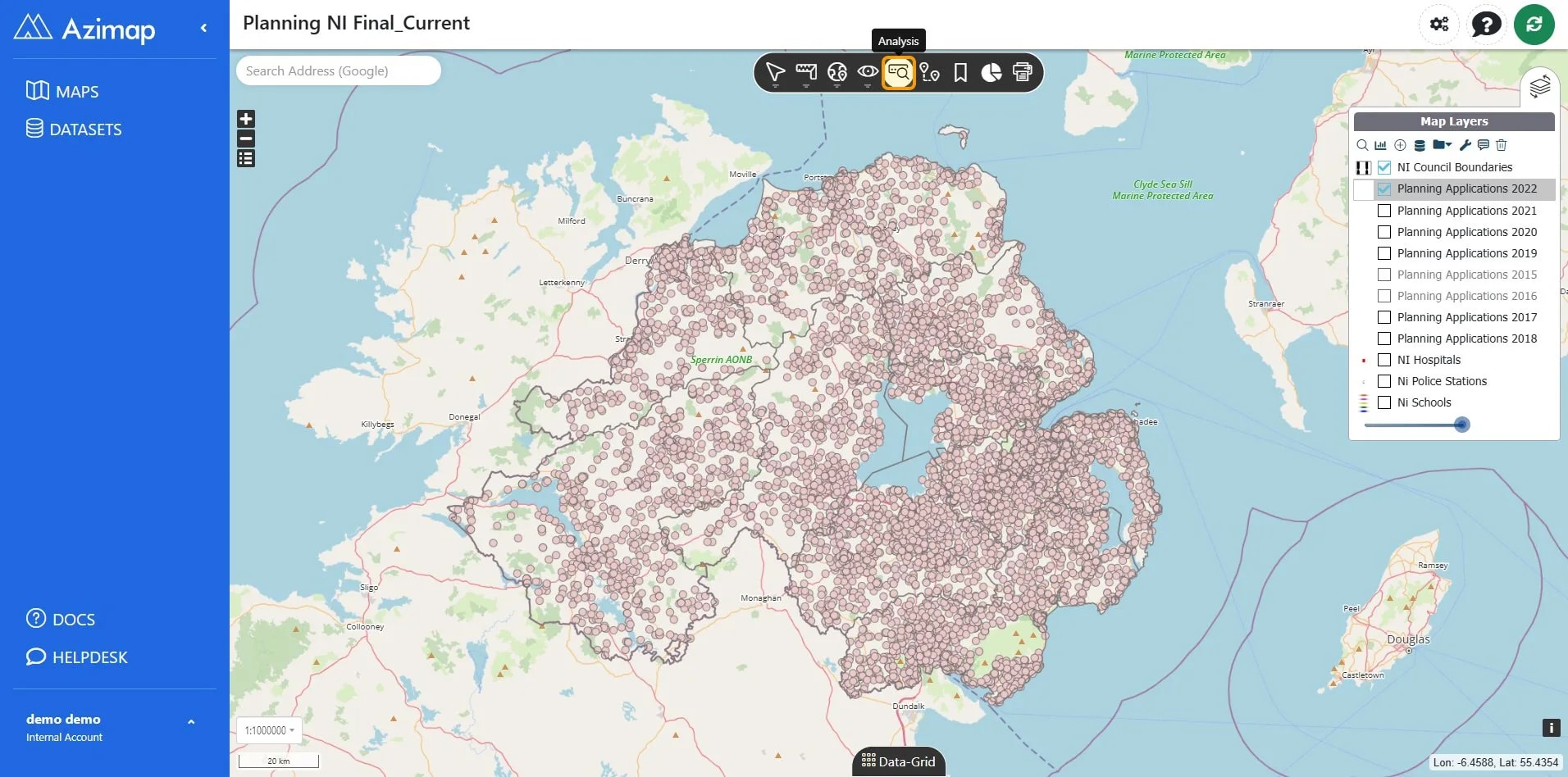Open the map legend list icon
Image resolution: width=1568 pixels, height=777 pixels.
point(246,158)
